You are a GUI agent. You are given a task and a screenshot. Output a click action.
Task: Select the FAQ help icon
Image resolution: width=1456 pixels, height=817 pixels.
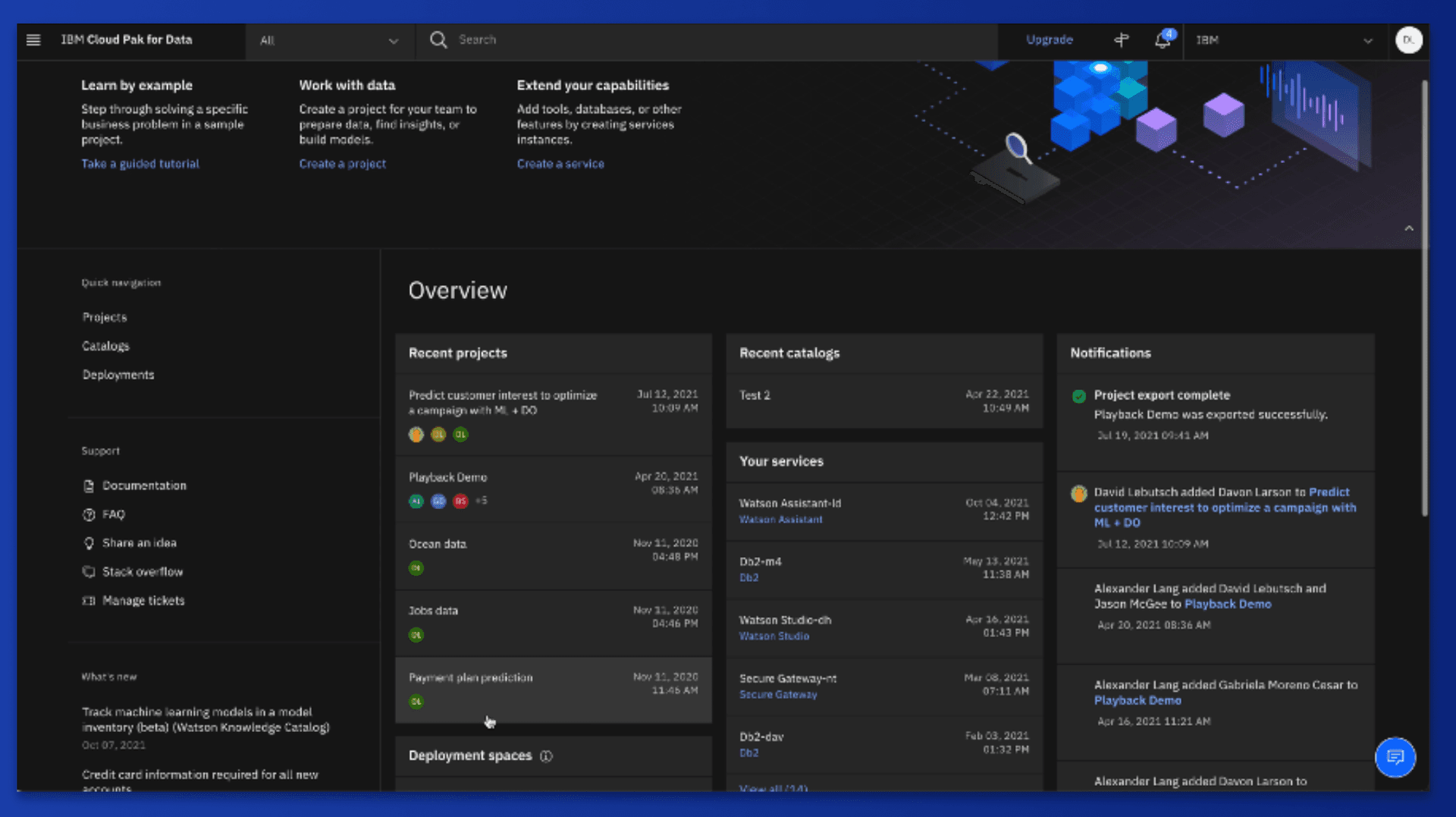(89, 514)
